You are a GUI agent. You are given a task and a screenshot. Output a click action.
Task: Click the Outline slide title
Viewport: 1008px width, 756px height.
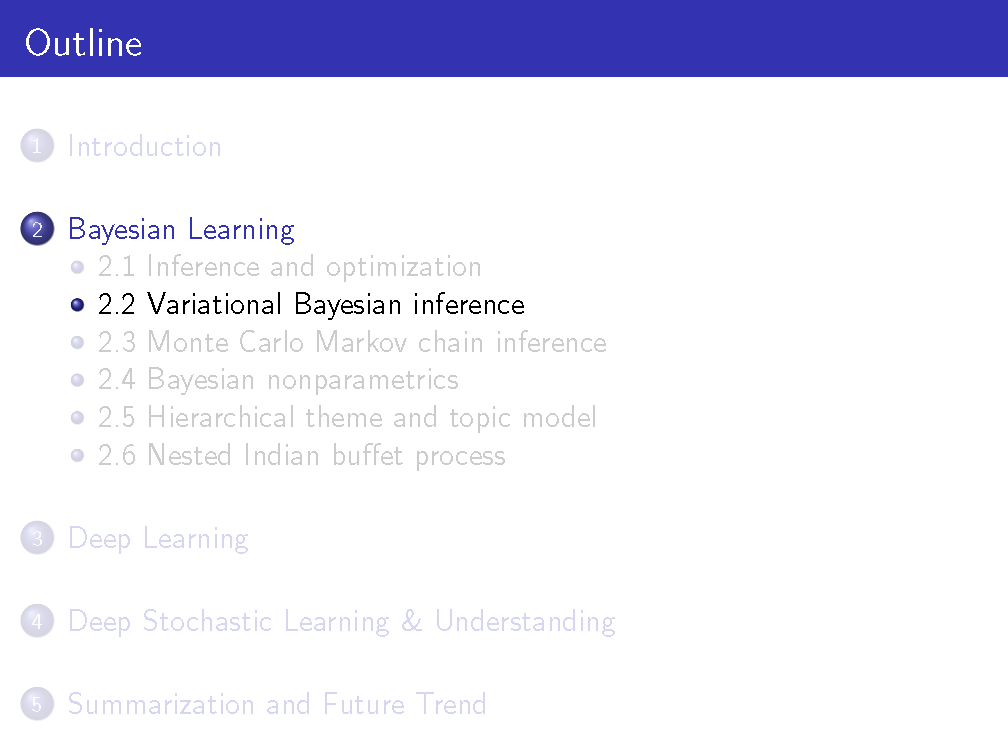coord(84,43)
